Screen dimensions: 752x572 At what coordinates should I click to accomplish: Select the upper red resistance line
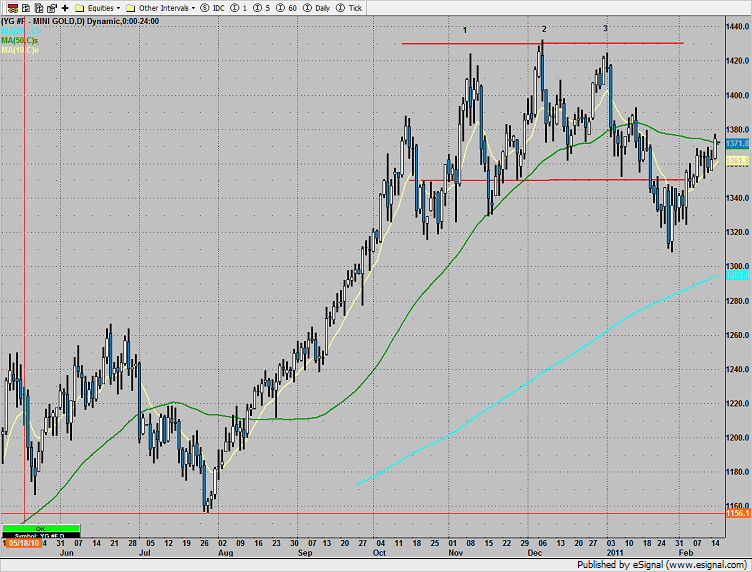(x=542, y=44)
